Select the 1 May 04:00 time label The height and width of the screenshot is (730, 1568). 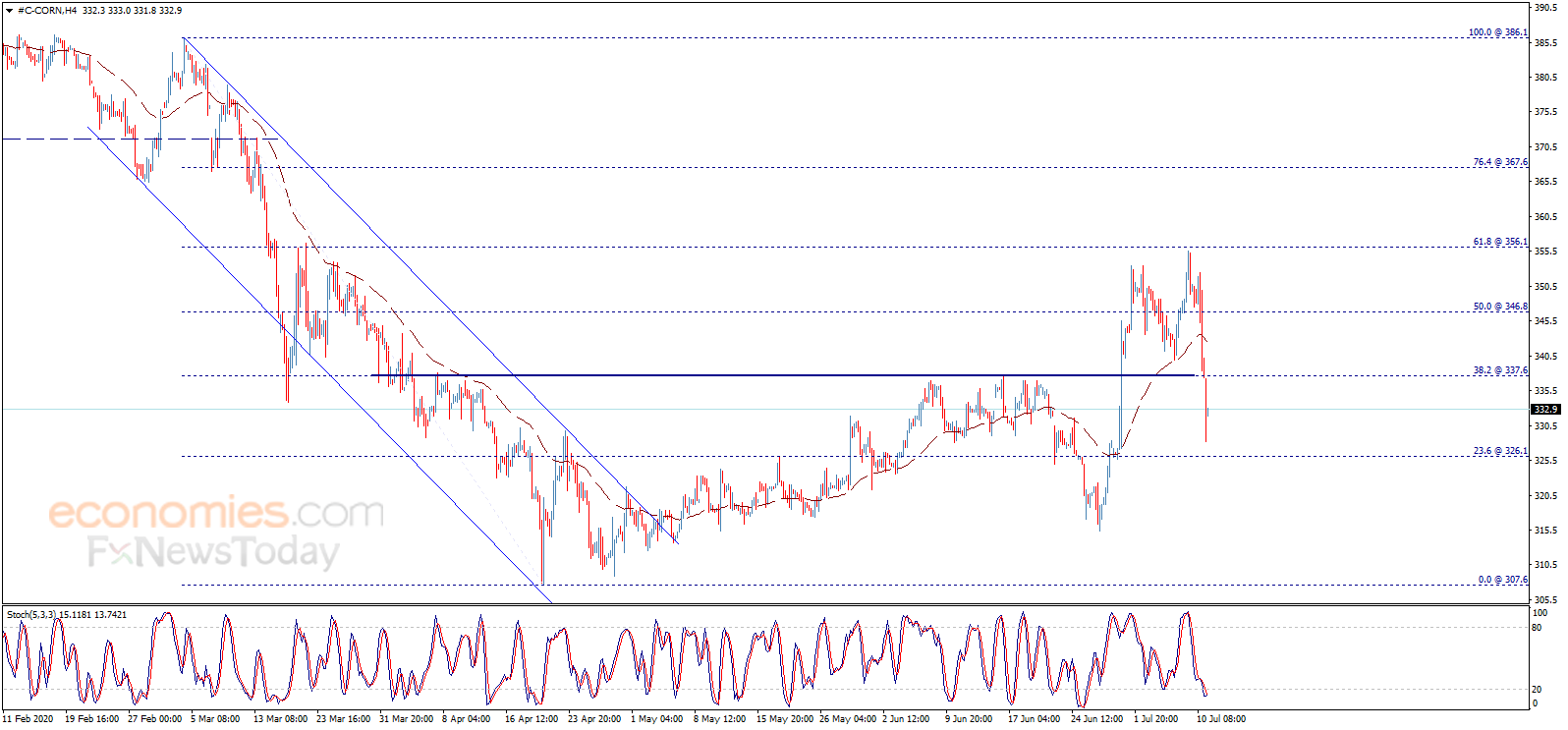click(x=657, y=719)
